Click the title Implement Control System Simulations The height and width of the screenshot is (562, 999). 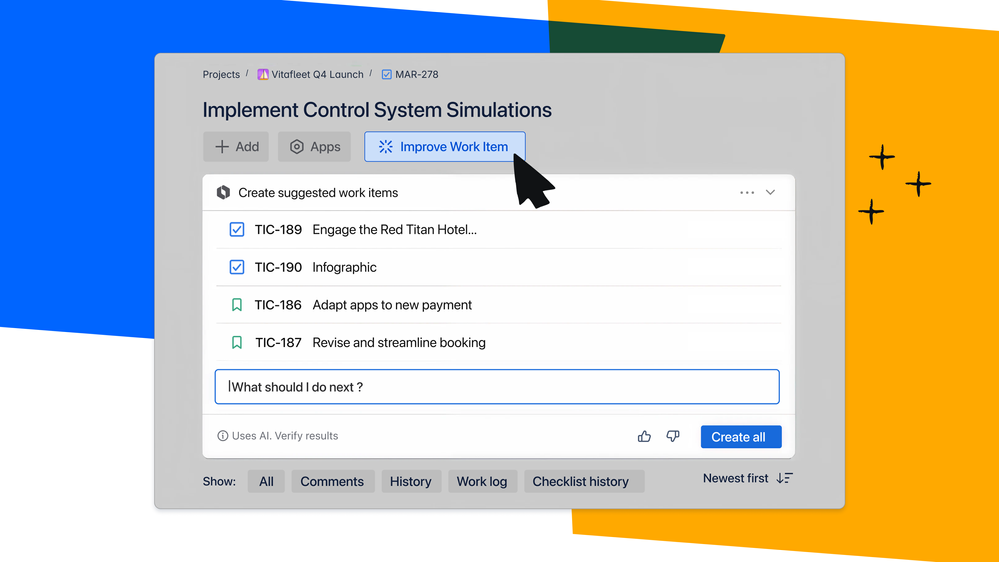377,110
